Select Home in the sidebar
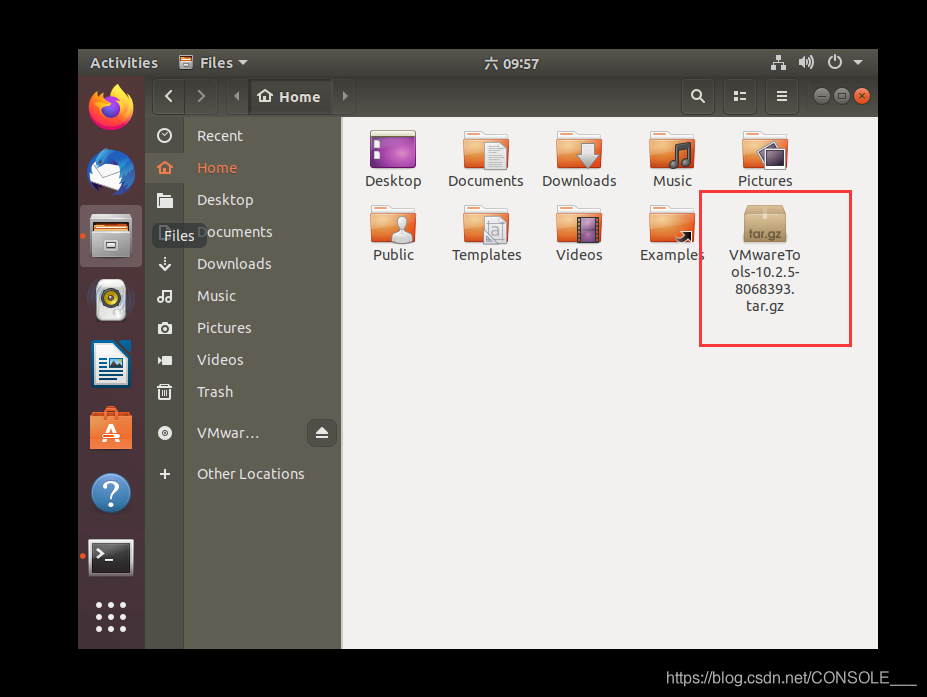 244,168
